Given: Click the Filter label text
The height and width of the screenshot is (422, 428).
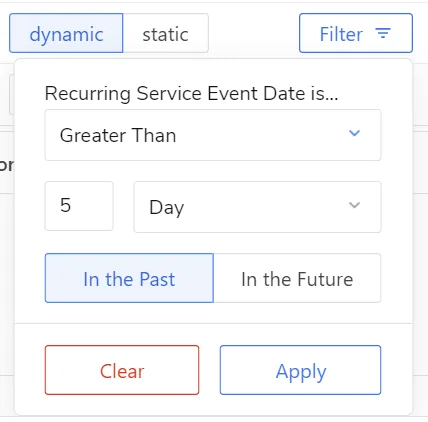Looking at the screenshot, I should point(341,34).
